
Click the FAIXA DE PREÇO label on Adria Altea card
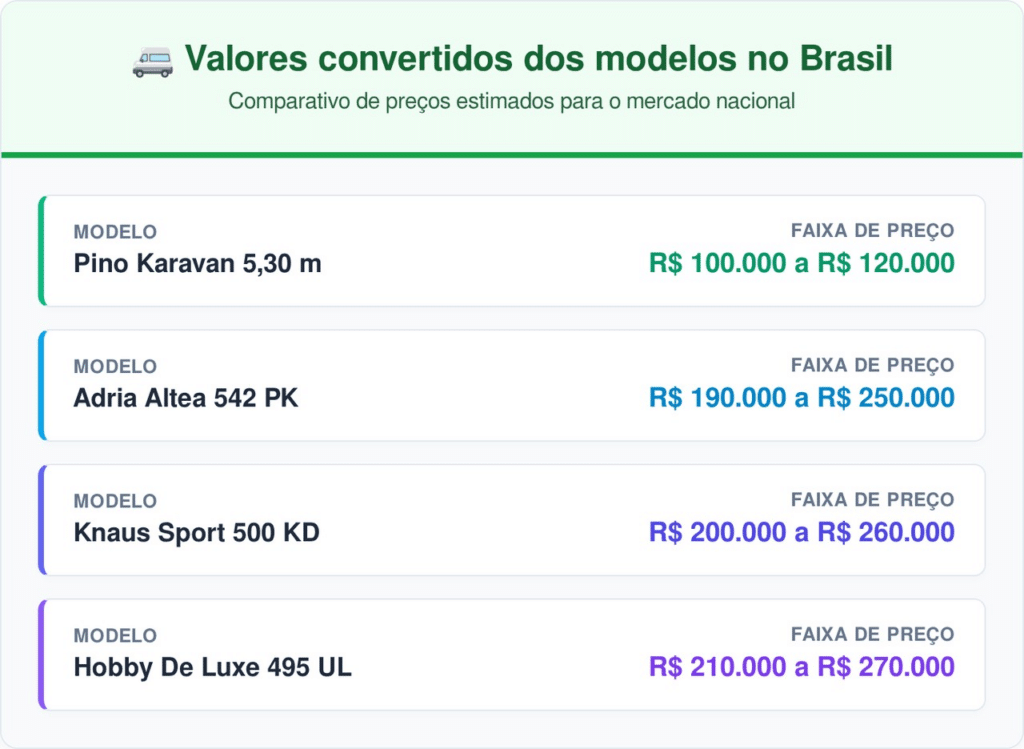point(872,365)
